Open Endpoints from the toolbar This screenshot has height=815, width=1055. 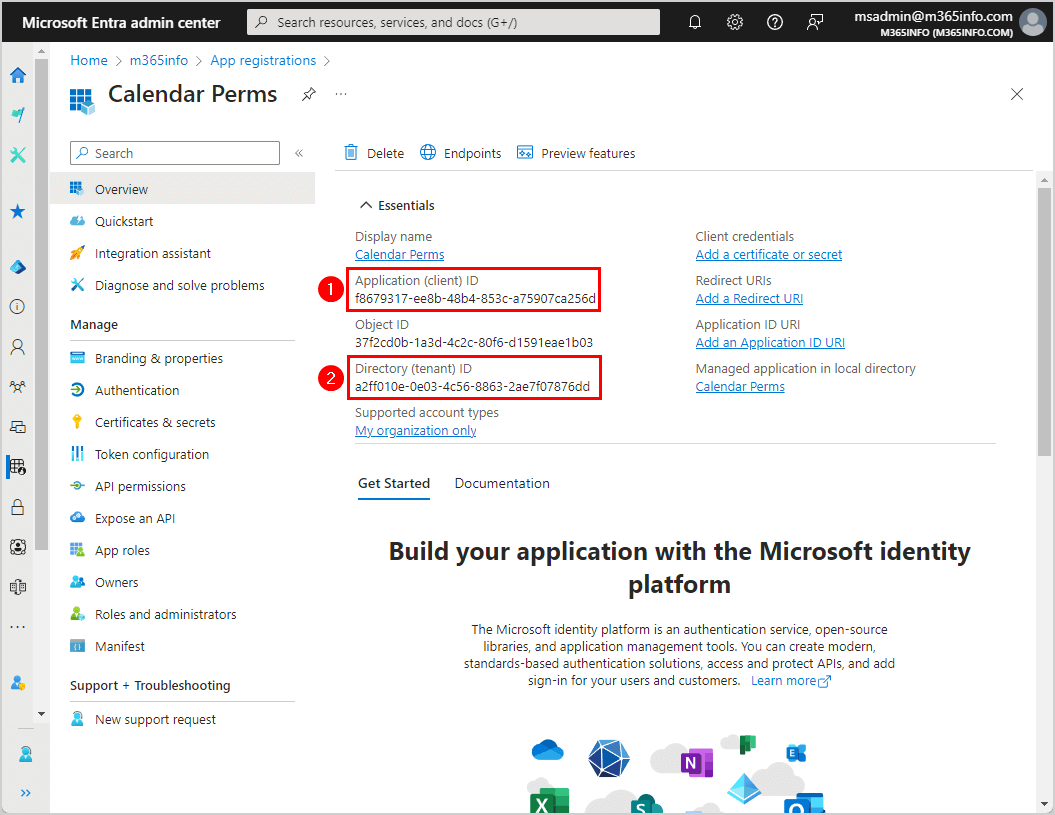click(461, 153)
